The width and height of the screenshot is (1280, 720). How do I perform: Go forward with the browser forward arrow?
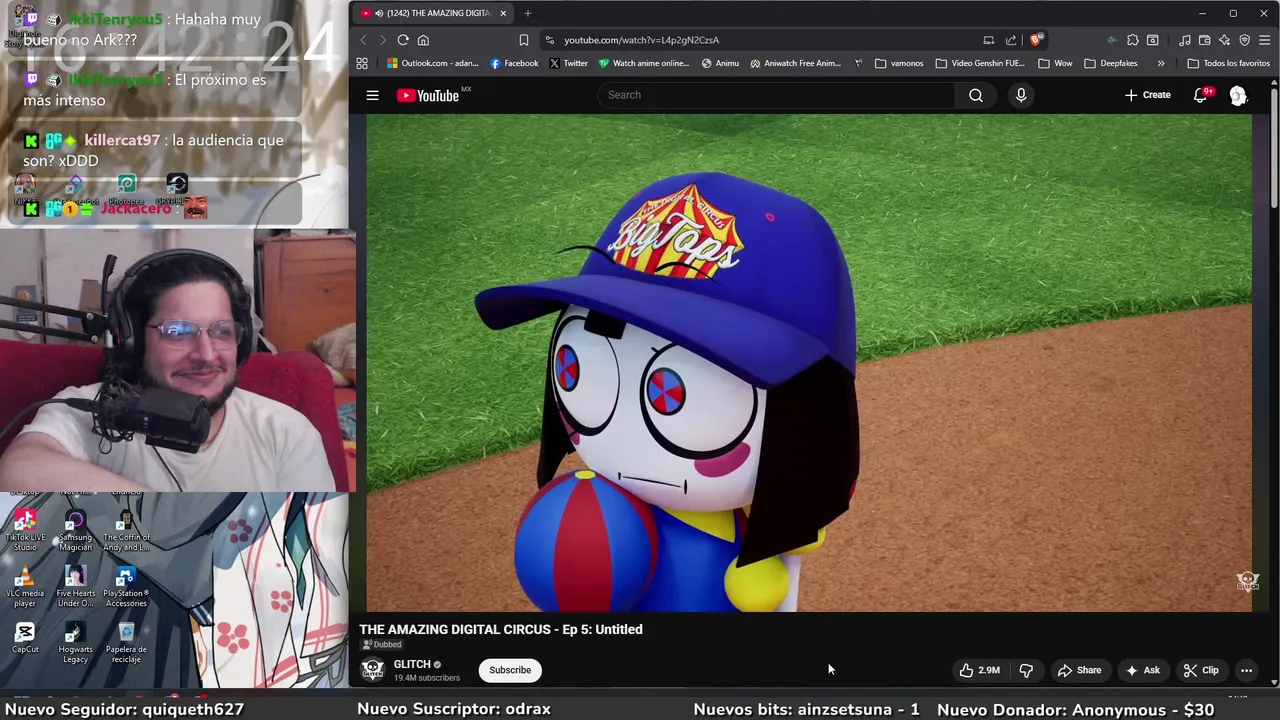pyautogui.click(x=382, y=40)
